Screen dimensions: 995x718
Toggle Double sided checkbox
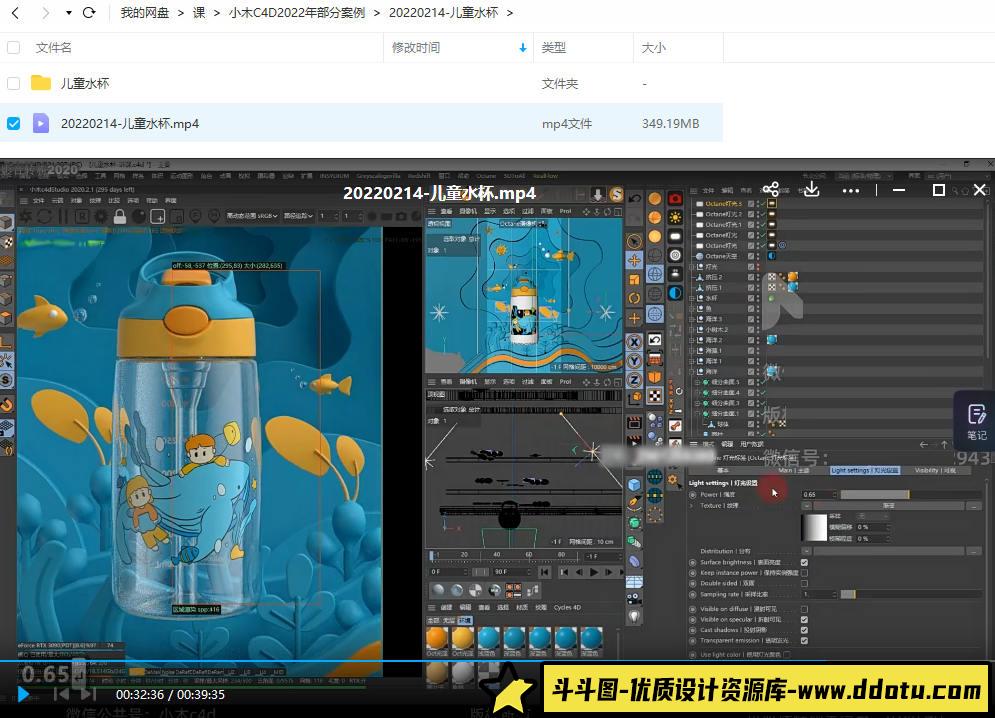tap(805, 583)
